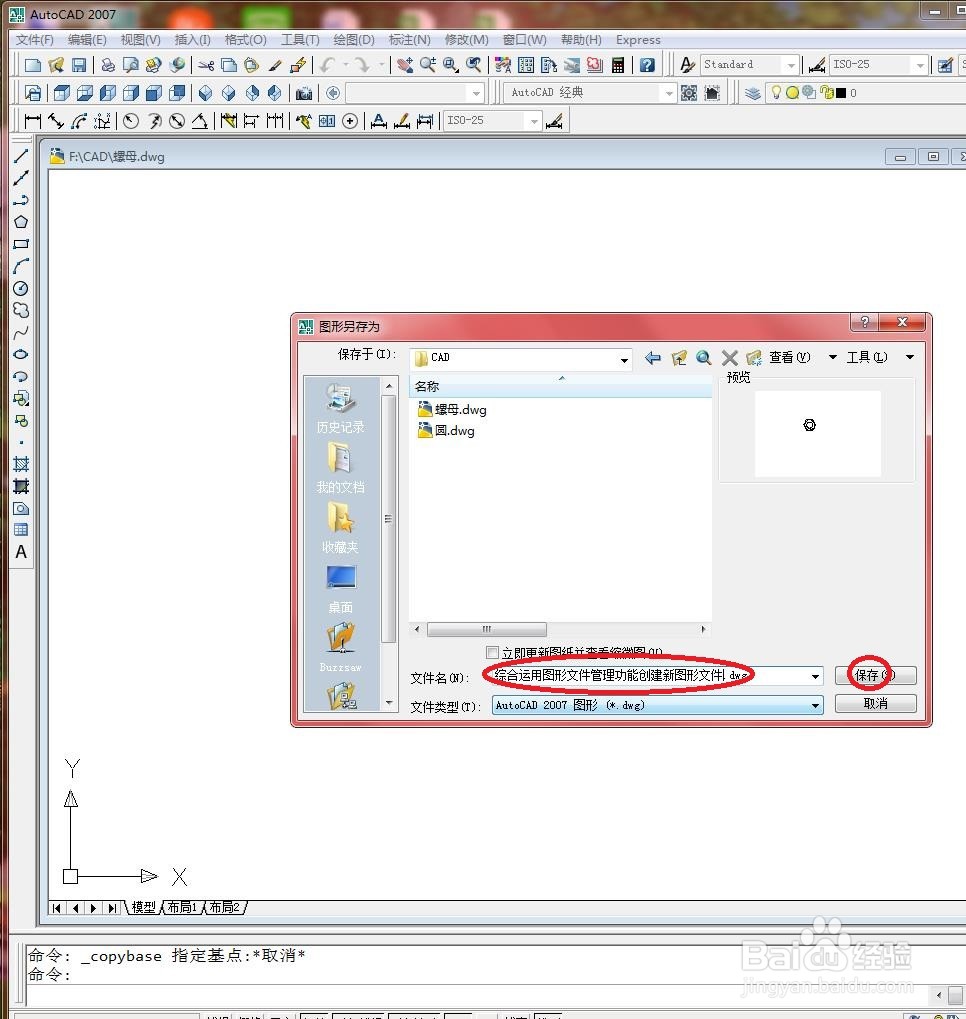Open the 编辑(E) menu

87,40
